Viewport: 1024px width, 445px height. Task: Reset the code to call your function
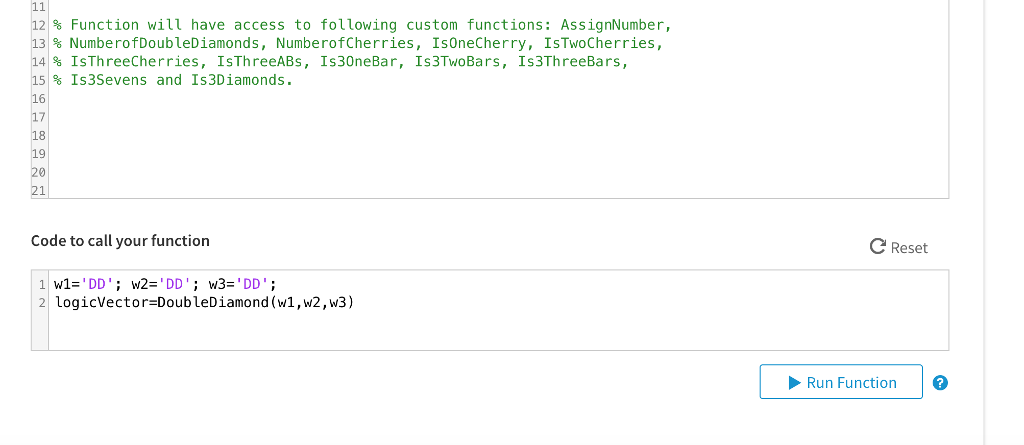[x=899, y=247]
